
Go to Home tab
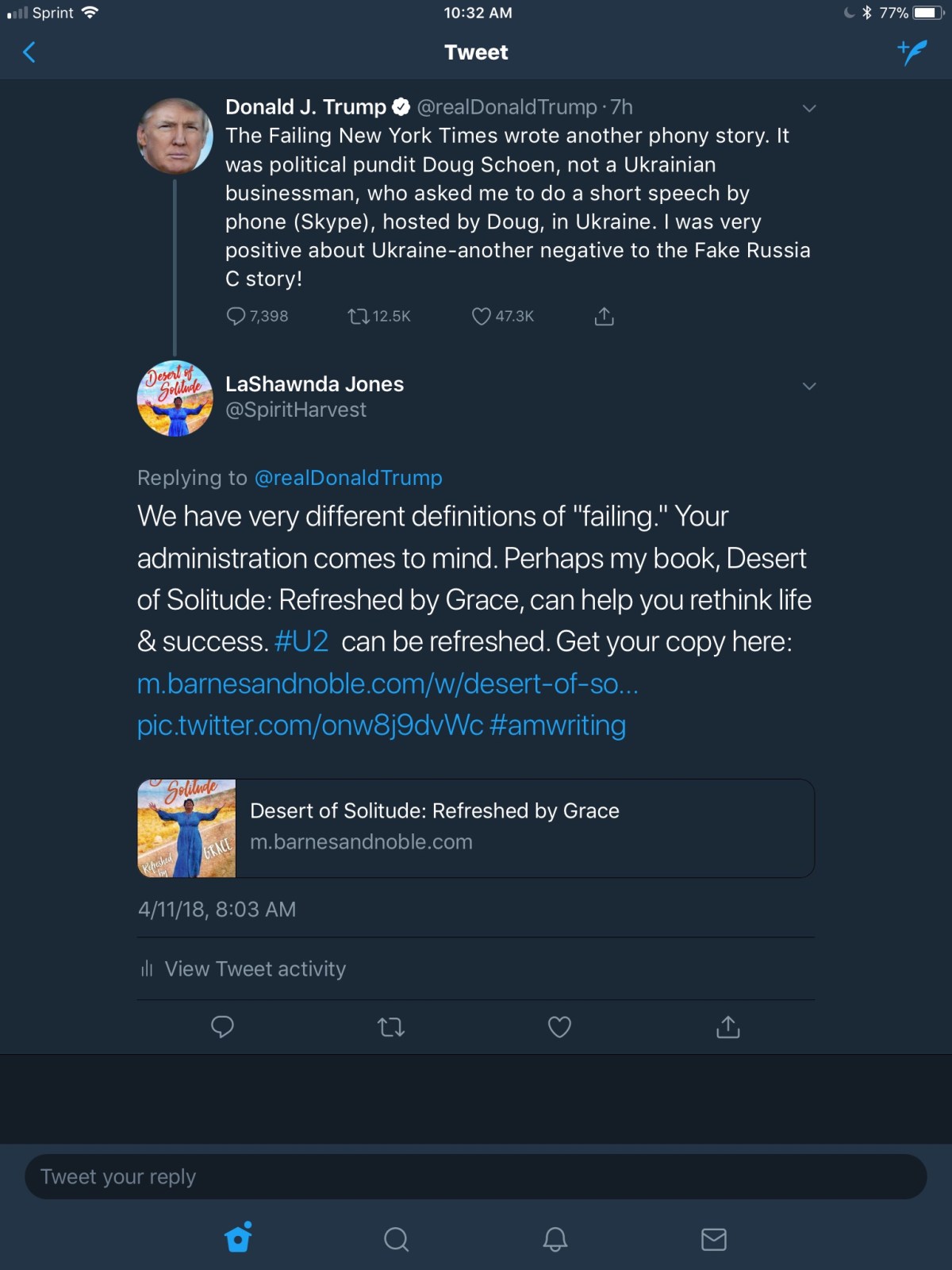click(x=238, y=1238)
